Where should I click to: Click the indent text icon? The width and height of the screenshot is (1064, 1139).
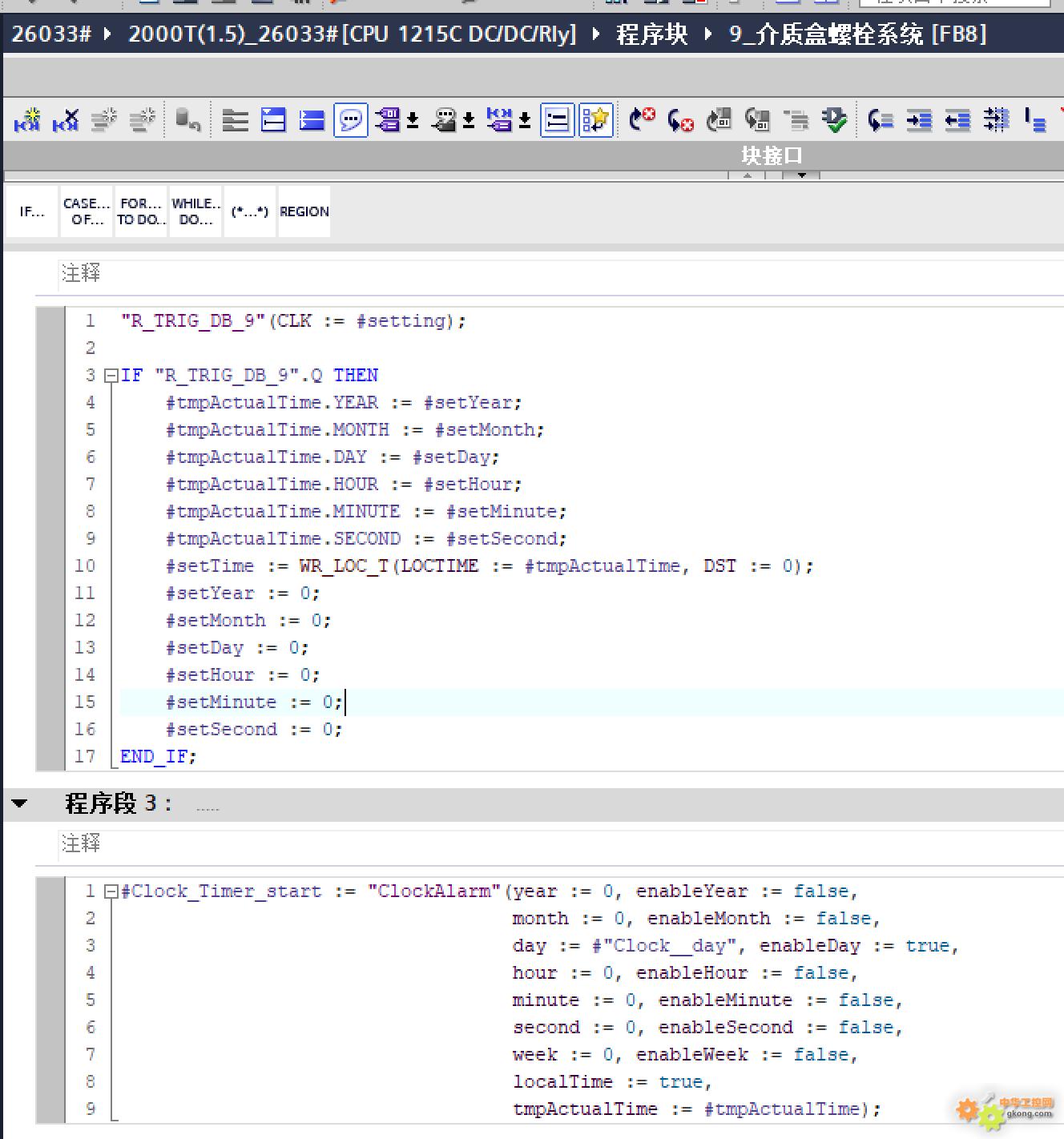[919, 120]
